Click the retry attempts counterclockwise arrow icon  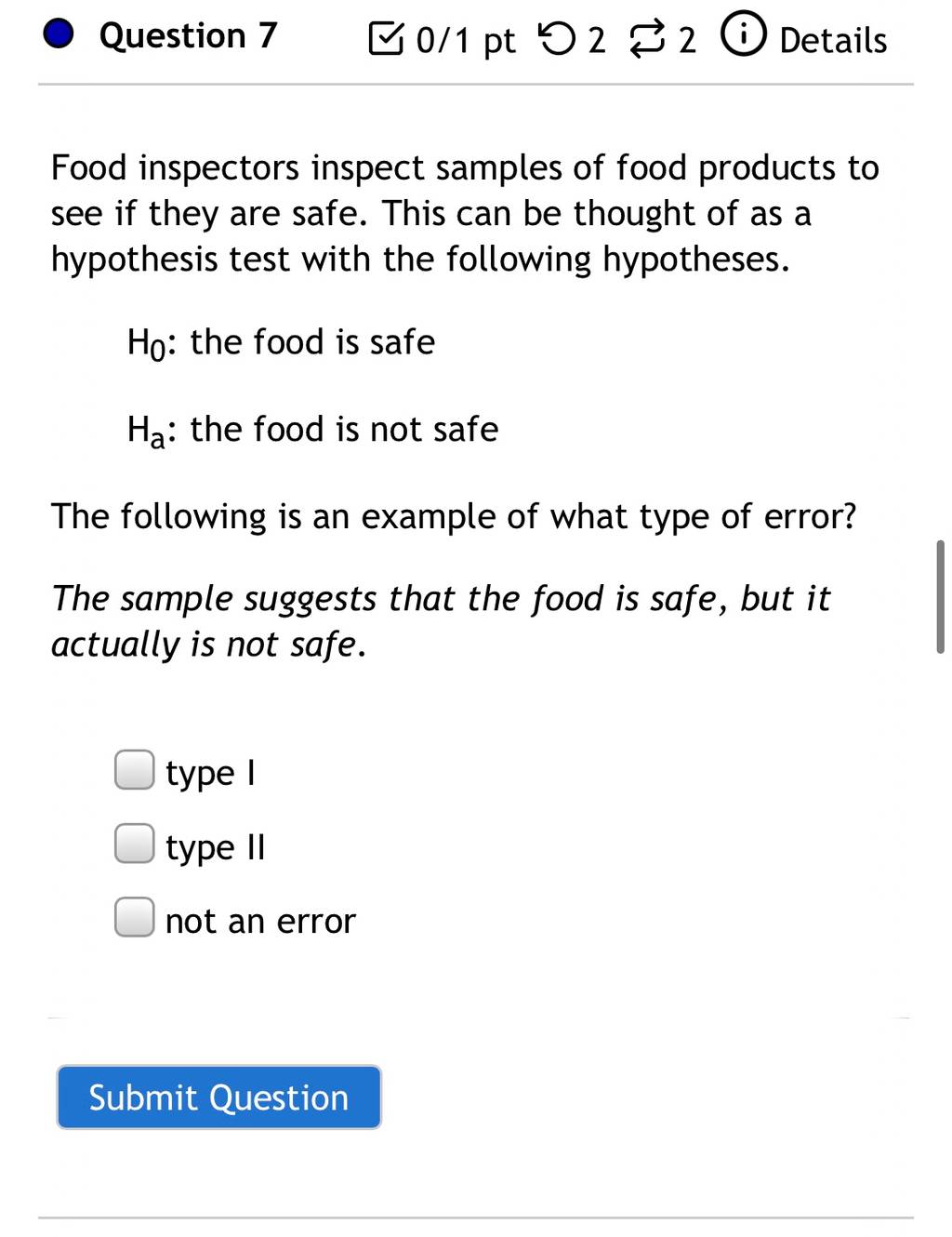point(557,39)
